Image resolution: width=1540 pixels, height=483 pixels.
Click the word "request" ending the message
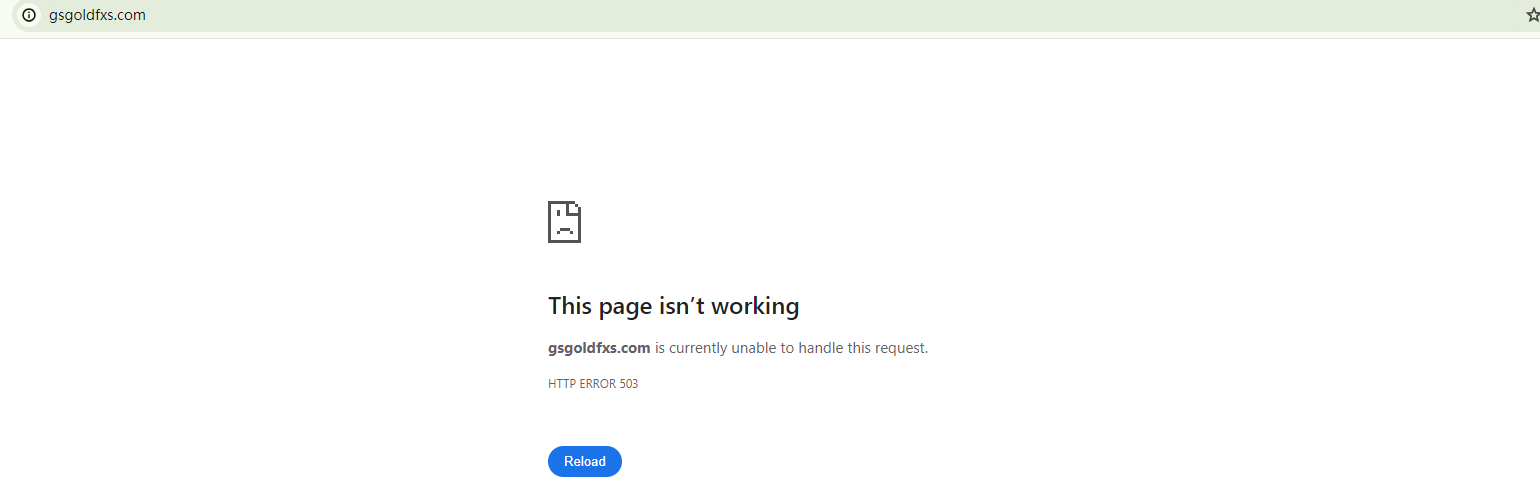[x=900, y=349]
